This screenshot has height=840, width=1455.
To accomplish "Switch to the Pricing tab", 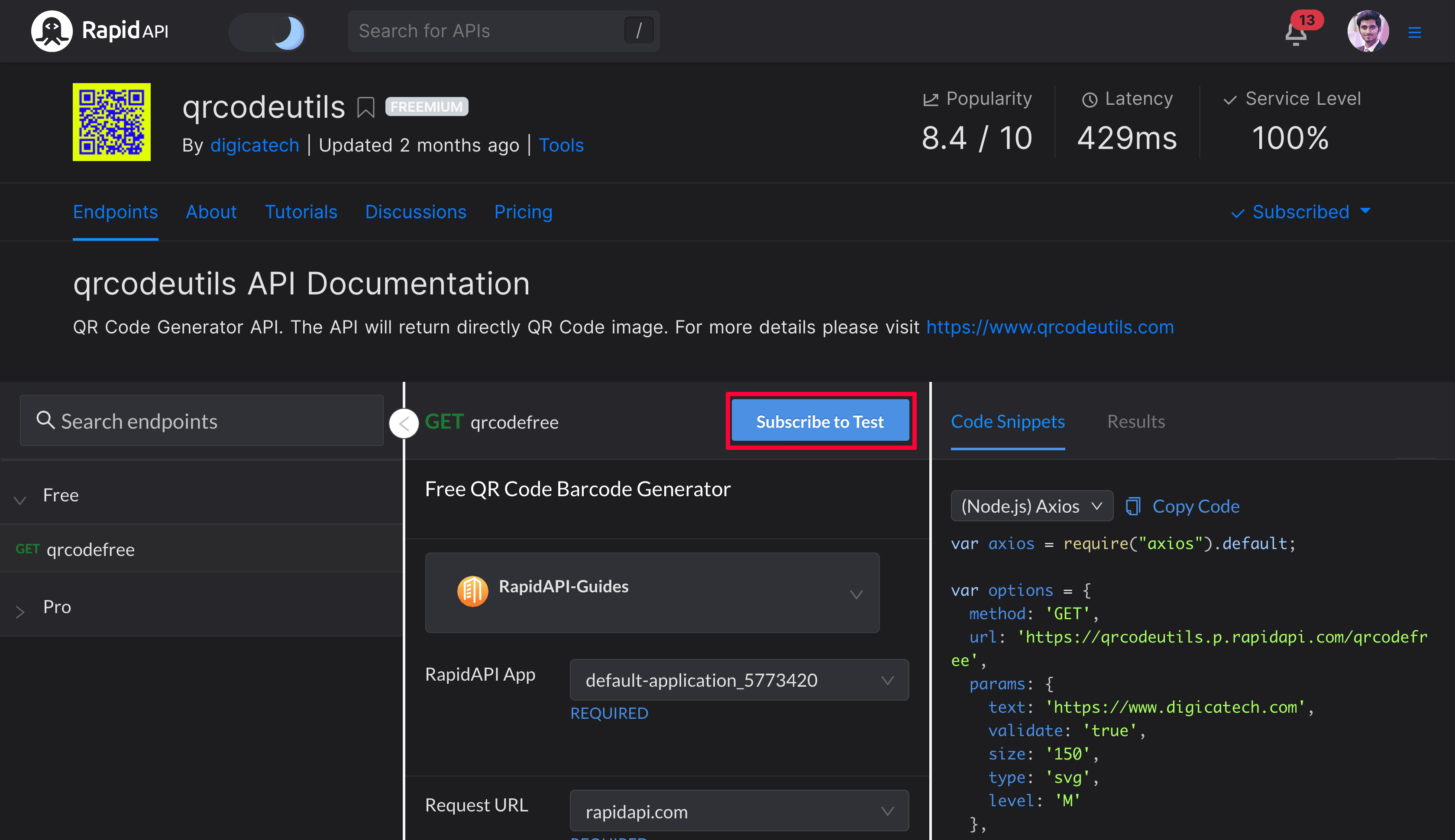I will point(523,212).
